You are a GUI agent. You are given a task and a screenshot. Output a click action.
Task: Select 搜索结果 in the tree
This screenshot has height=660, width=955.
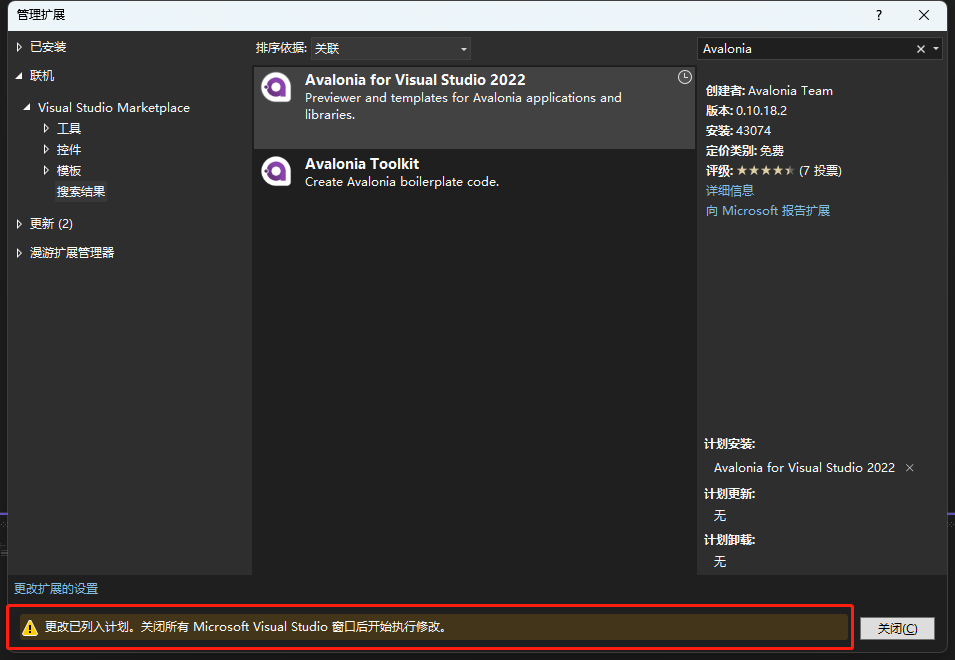click(x=81, y=191)
